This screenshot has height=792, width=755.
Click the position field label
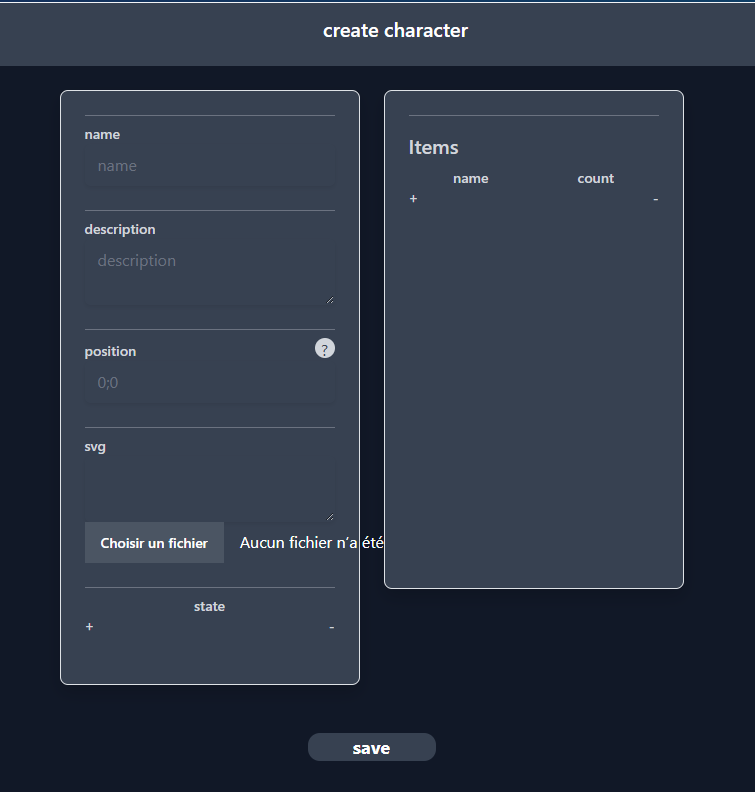click(x=110, y=351)
